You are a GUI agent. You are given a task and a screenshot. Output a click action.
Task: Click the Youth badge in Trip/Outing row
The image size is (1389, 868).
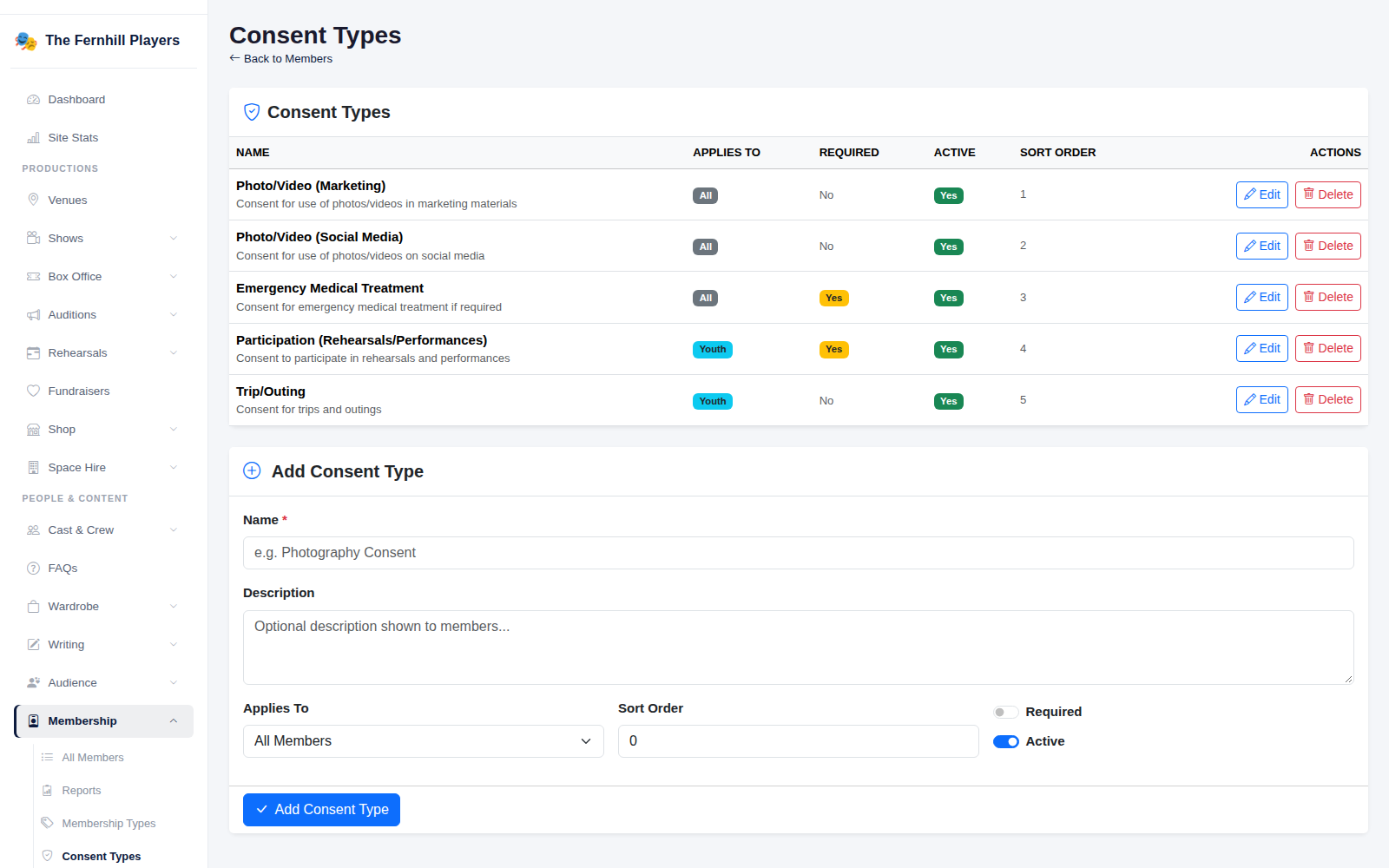(x=713, y=401)
